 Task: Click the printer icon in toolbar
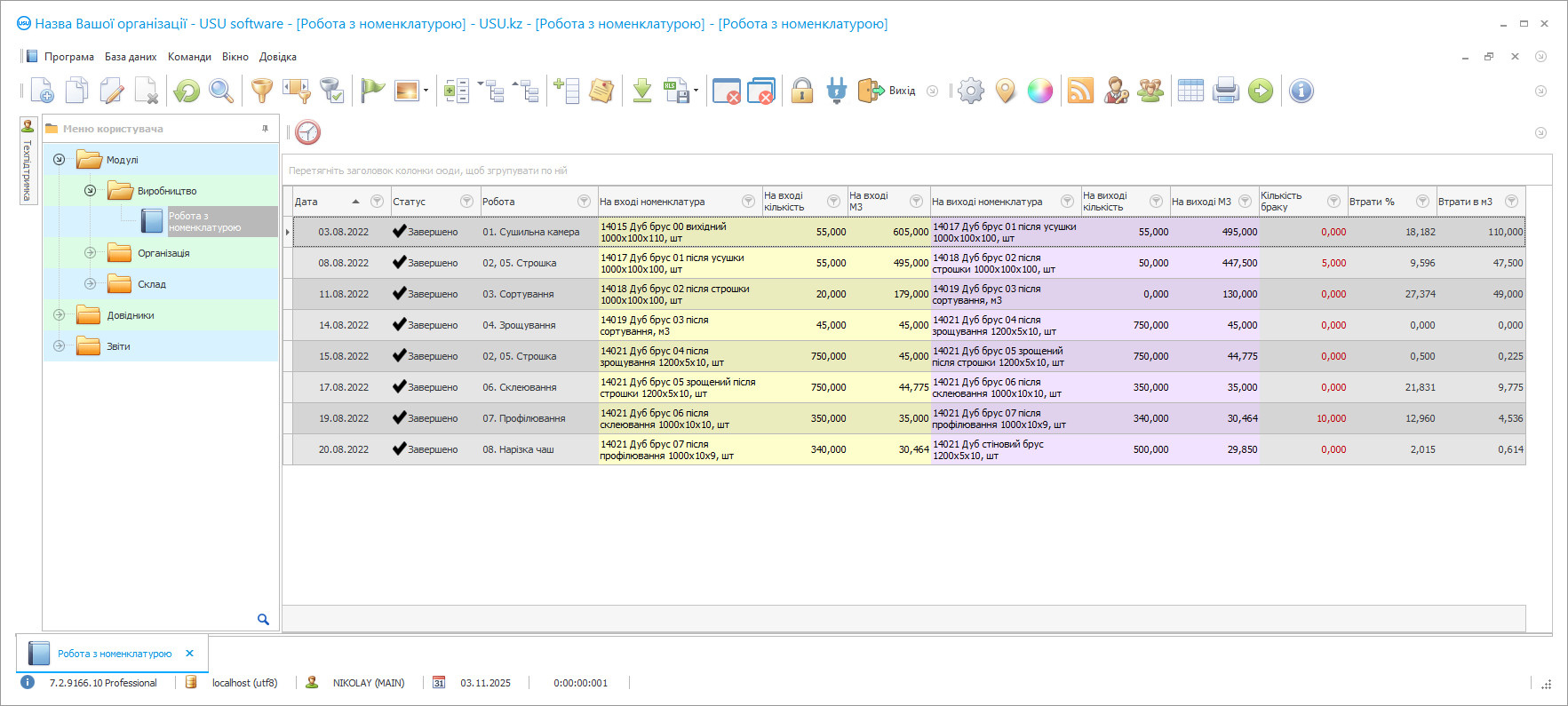(x=1225, y=91)
